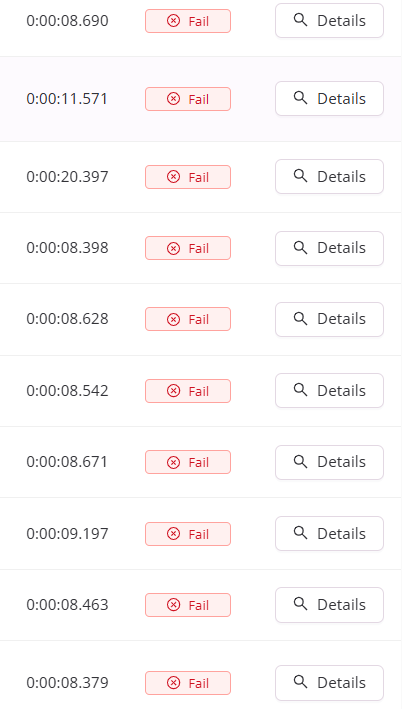
Task: Click magnifier icon in the 0:00:11.571 row
Action: [x=301, y=98]
